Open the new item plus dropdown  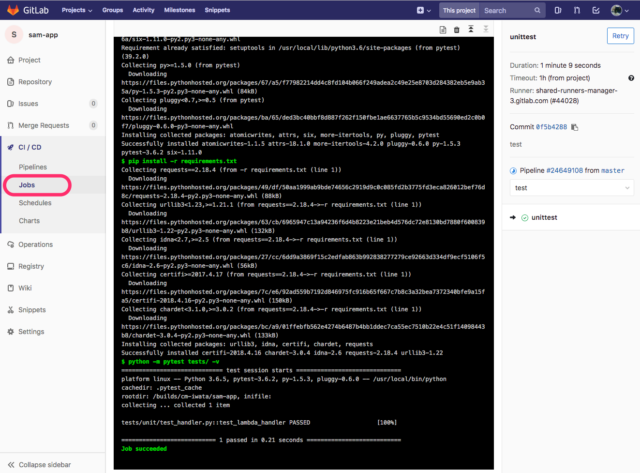[424, 11]
